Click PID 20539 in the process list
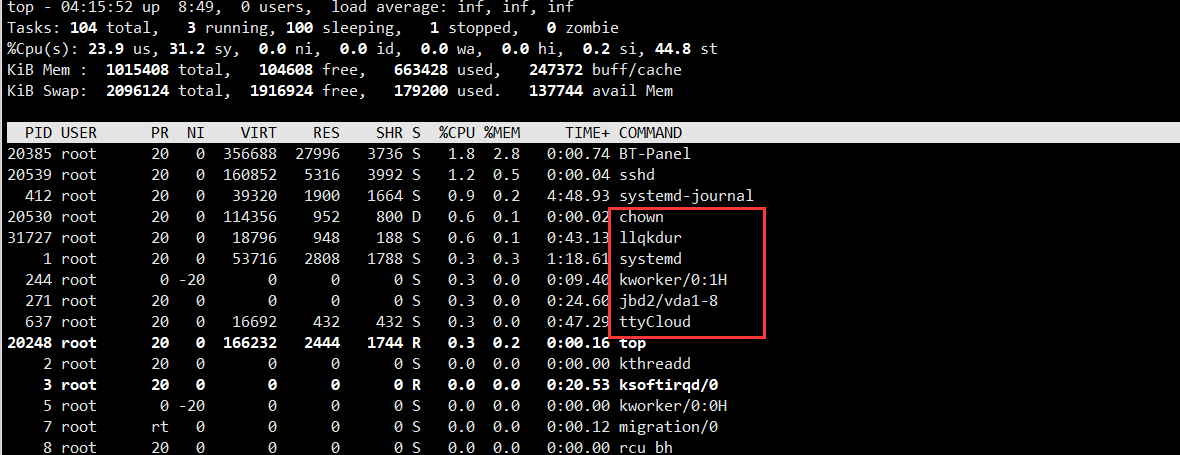Viewport: 1180px width, 455px height. pyautogui.click(x=29, y=174)
